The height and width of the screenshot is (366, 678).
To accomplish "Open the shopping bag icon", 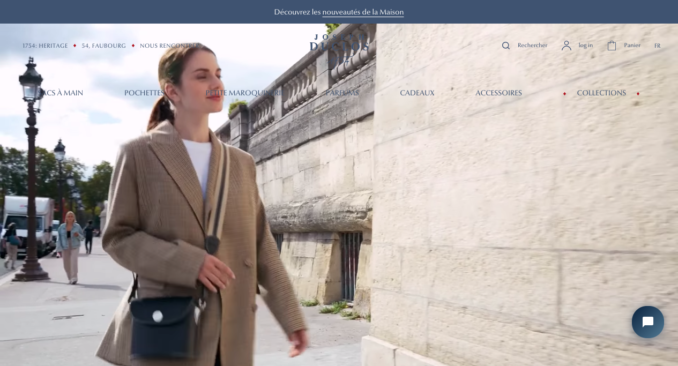I will coord(611,45).
